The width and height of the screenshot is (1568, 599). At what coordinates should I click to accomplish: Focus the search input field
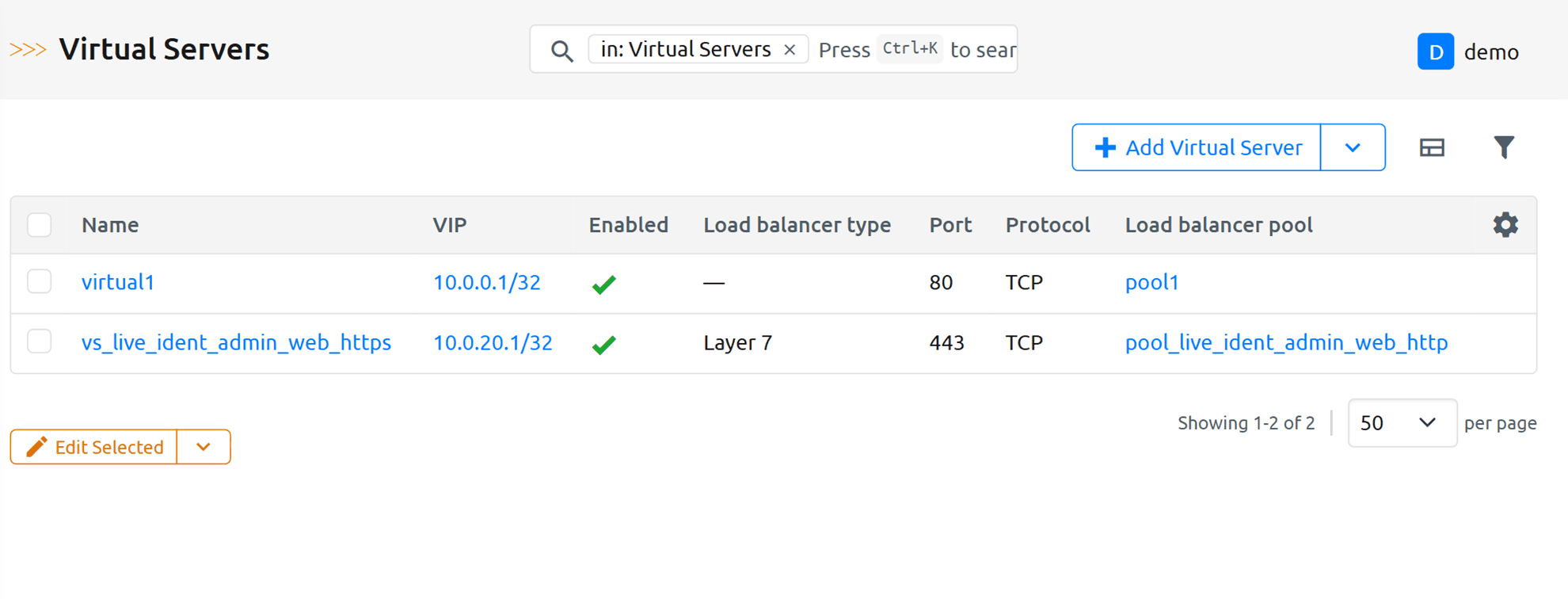[915, 50]
